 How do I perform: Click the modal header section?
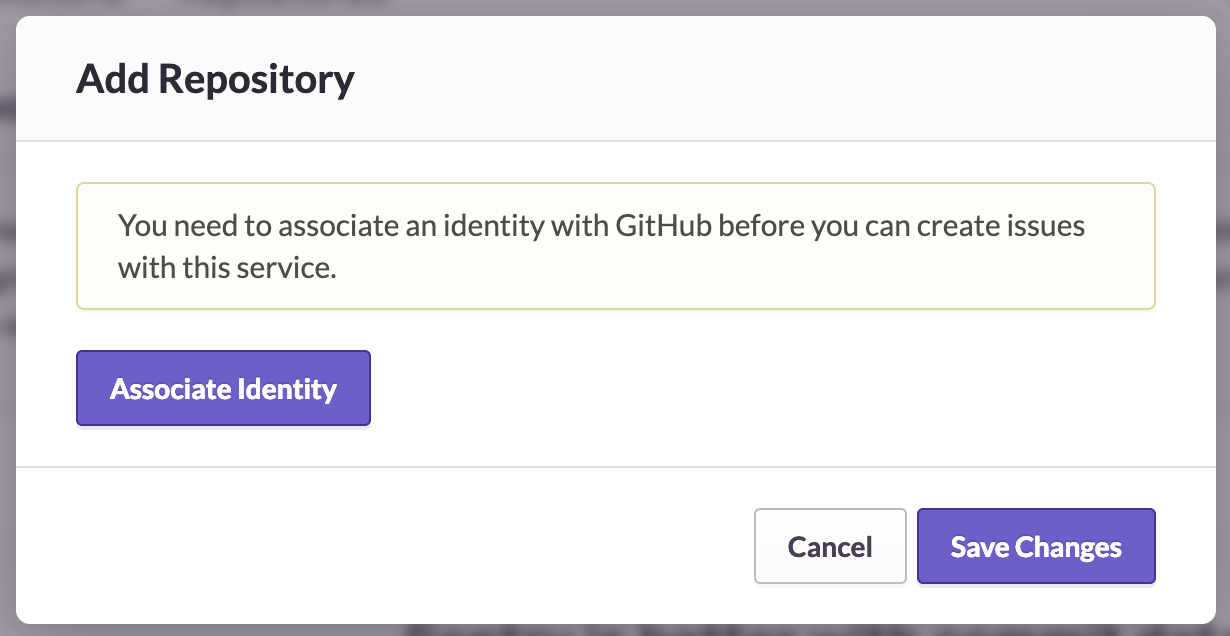point(615,79)
